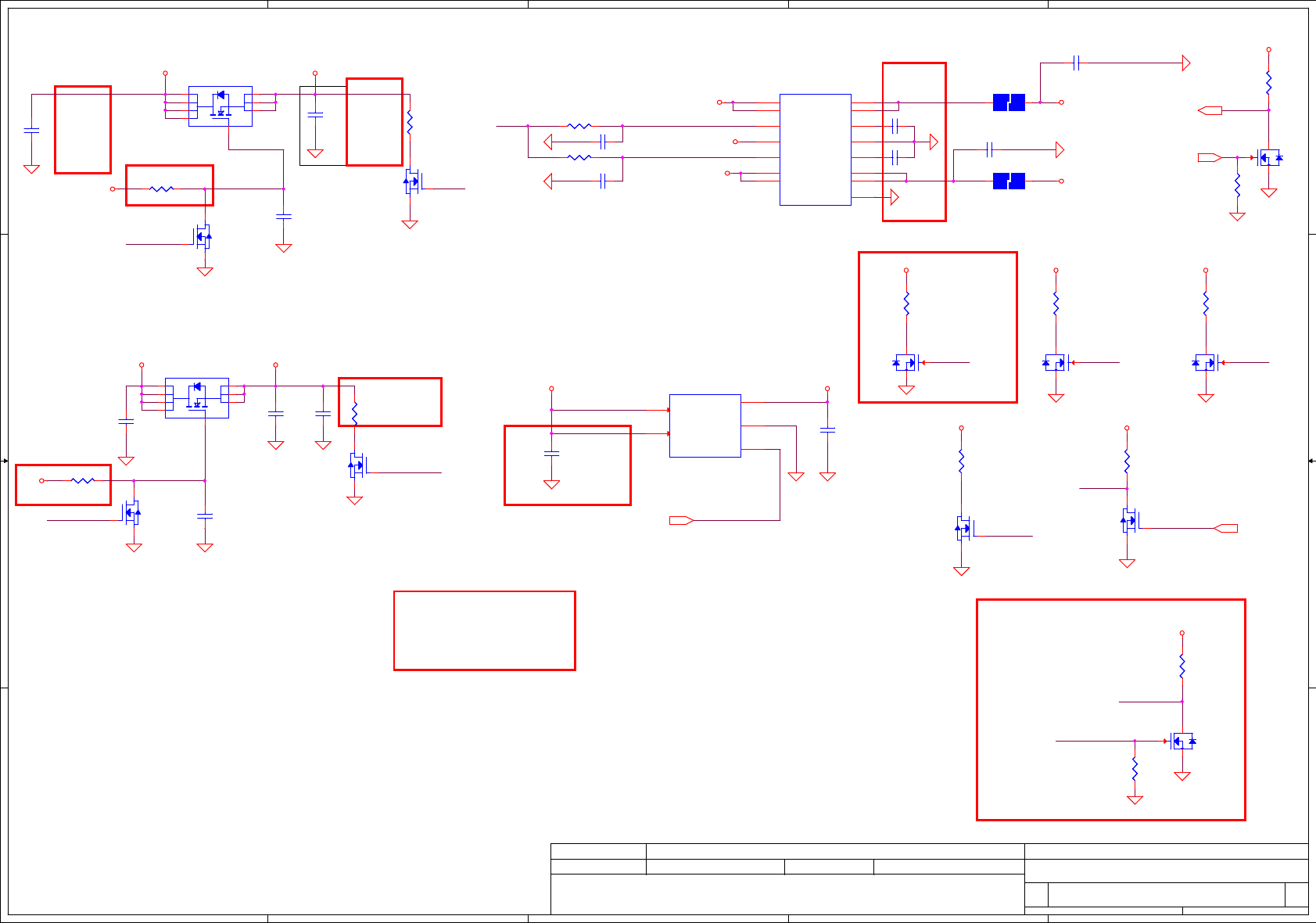Select the input port feeding the top-right transistor gate
The width and height of the screenshot is (1316, 923).
tap(1210, 157)
